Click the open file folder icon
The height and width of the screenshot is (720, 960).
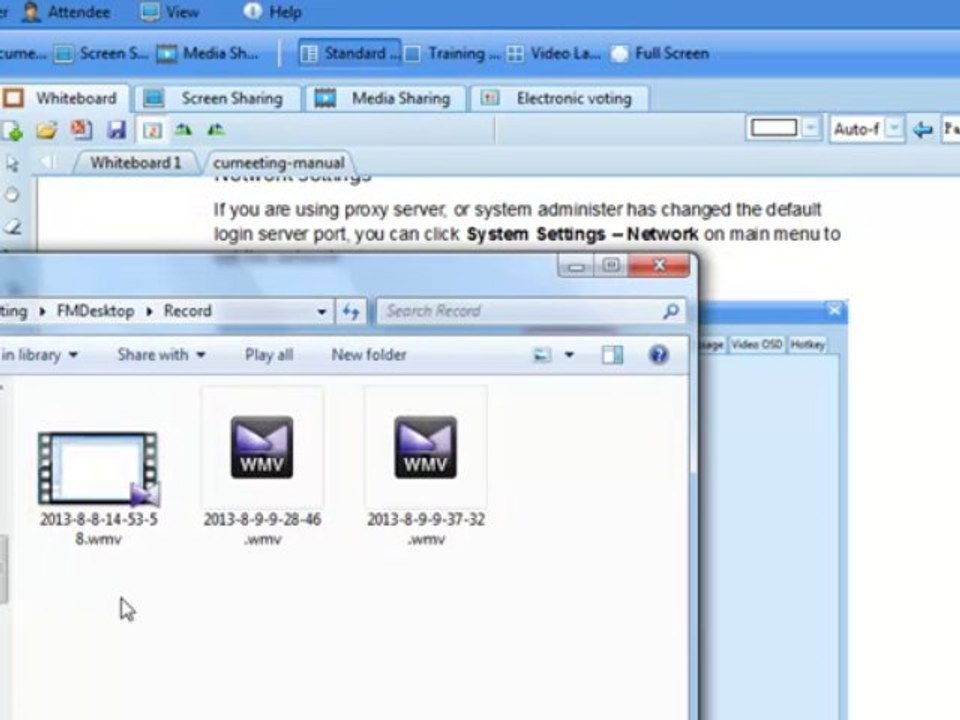(x=47, y=130)
